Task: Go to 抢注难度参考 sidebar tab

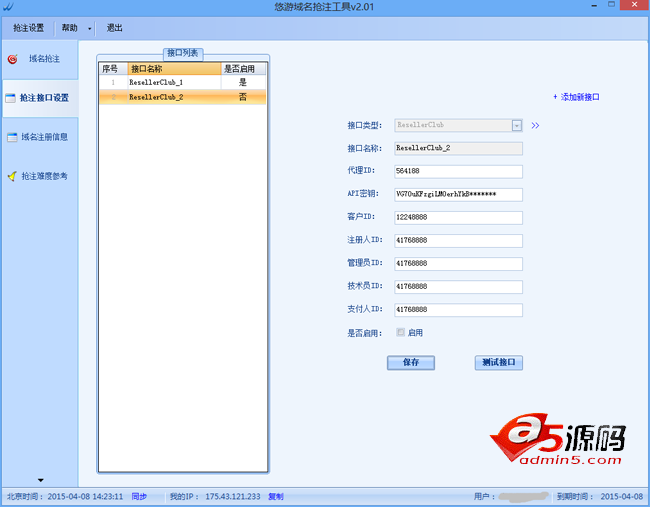Action: tap(40, 176)
